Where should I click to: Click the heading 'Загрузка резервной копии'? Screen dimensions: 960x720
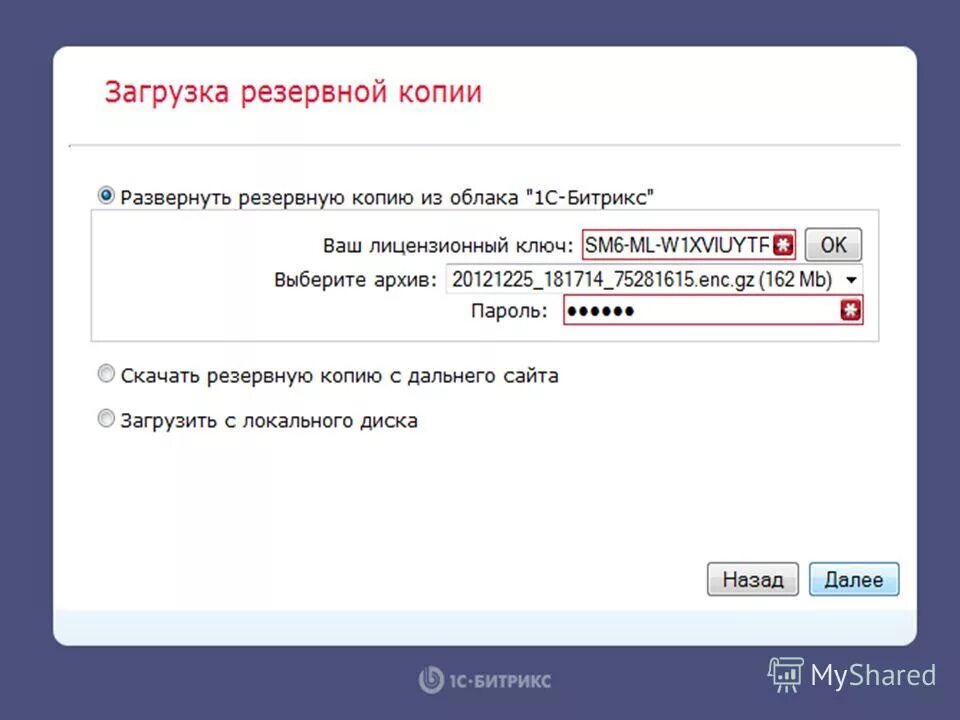point(293,92)
